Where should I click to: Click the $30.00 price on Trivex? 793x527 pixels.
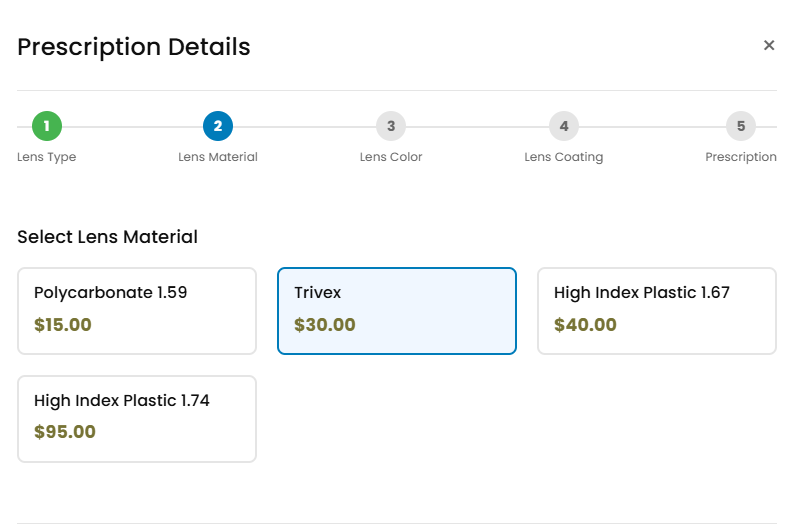(325, 325)
